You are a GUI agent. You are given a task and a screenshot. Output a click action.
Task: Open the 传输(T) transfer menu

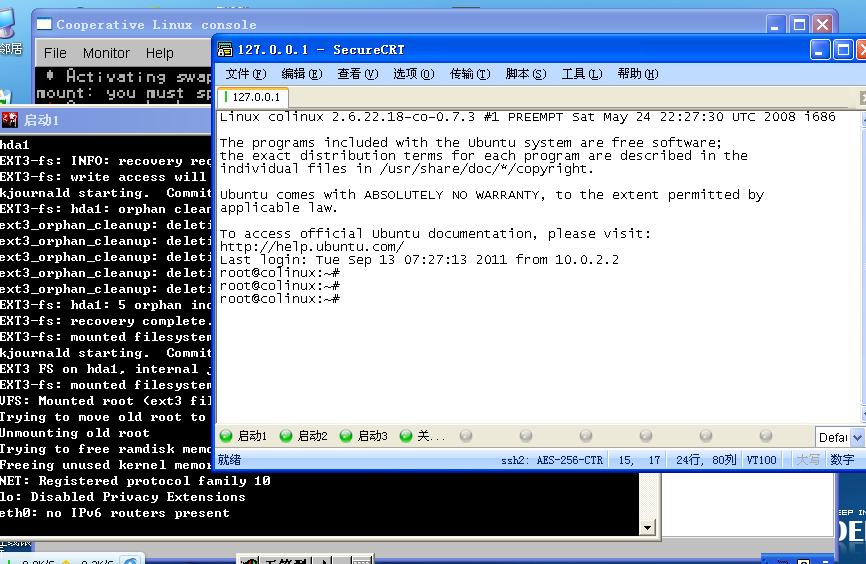pyautogui.click(x=469, y=74)
